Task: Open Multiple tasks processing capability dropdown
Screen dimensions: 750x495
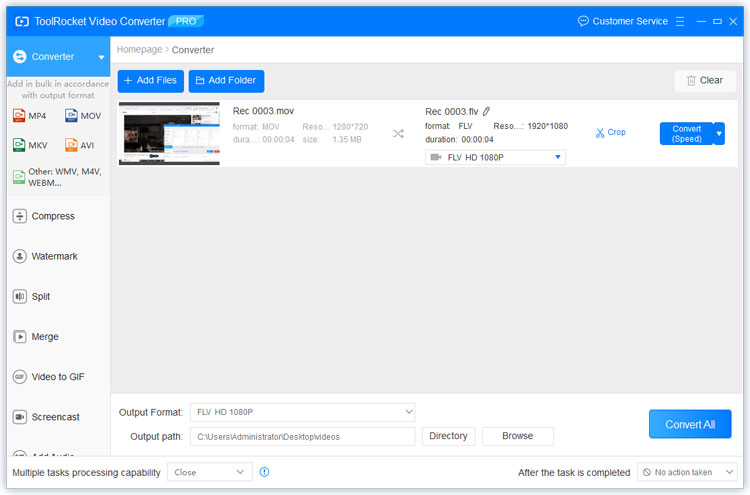Action: coord(210,473)
